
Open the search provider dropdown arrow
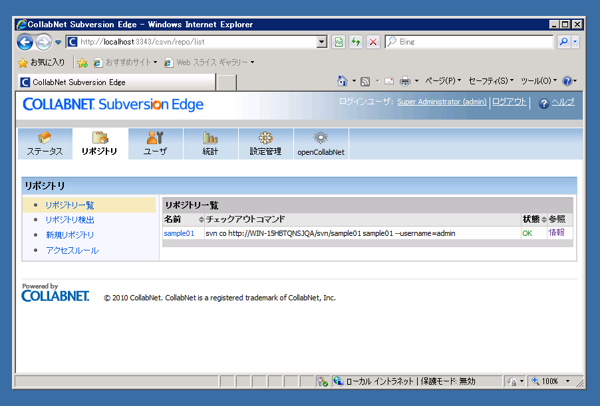click(575, 42)
